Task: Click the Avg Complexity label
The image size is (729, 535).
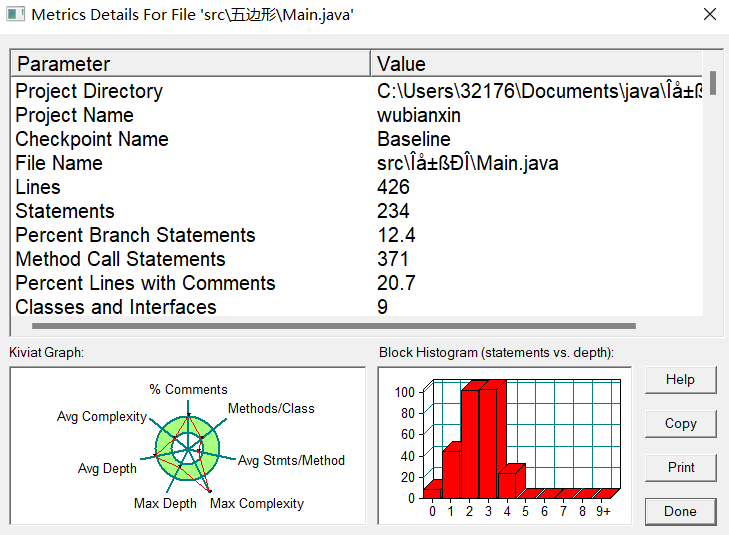Action: [x=102, y=416]
